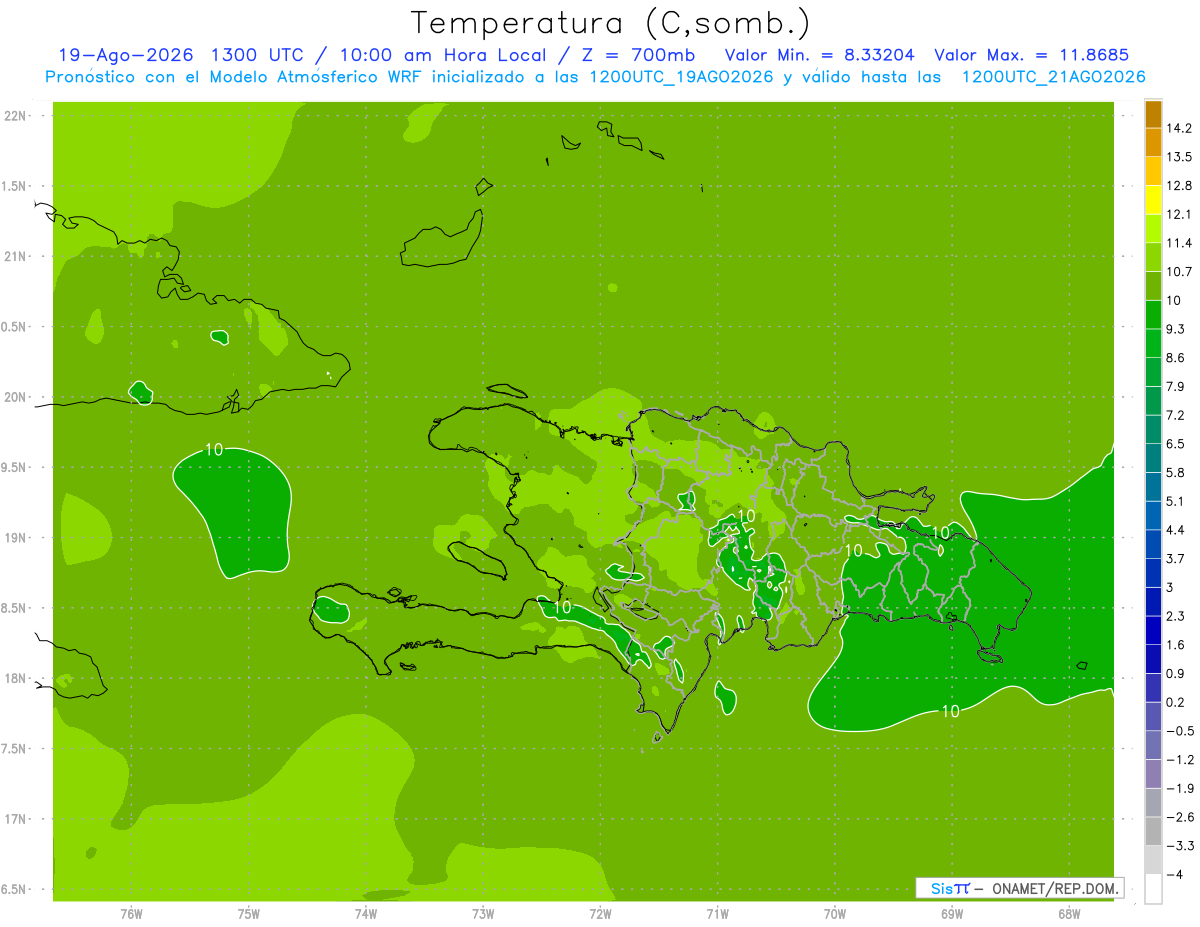The image size is (1200, 927).
Task: Pick the yellow swatch between 12.1 and 12.8
Action: 1153,200
